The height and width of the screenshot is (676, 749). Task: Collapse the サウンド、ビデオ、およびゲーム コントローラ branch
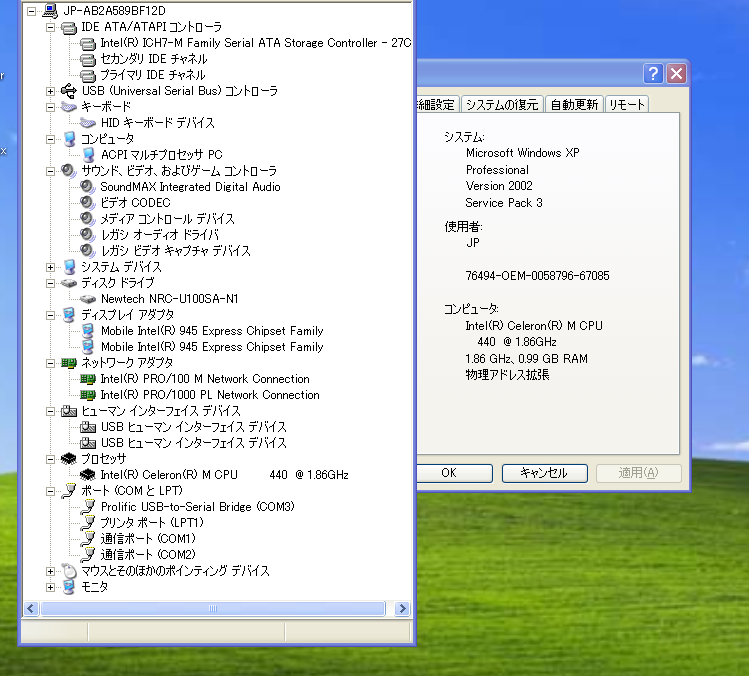click(x=50, y=171)
